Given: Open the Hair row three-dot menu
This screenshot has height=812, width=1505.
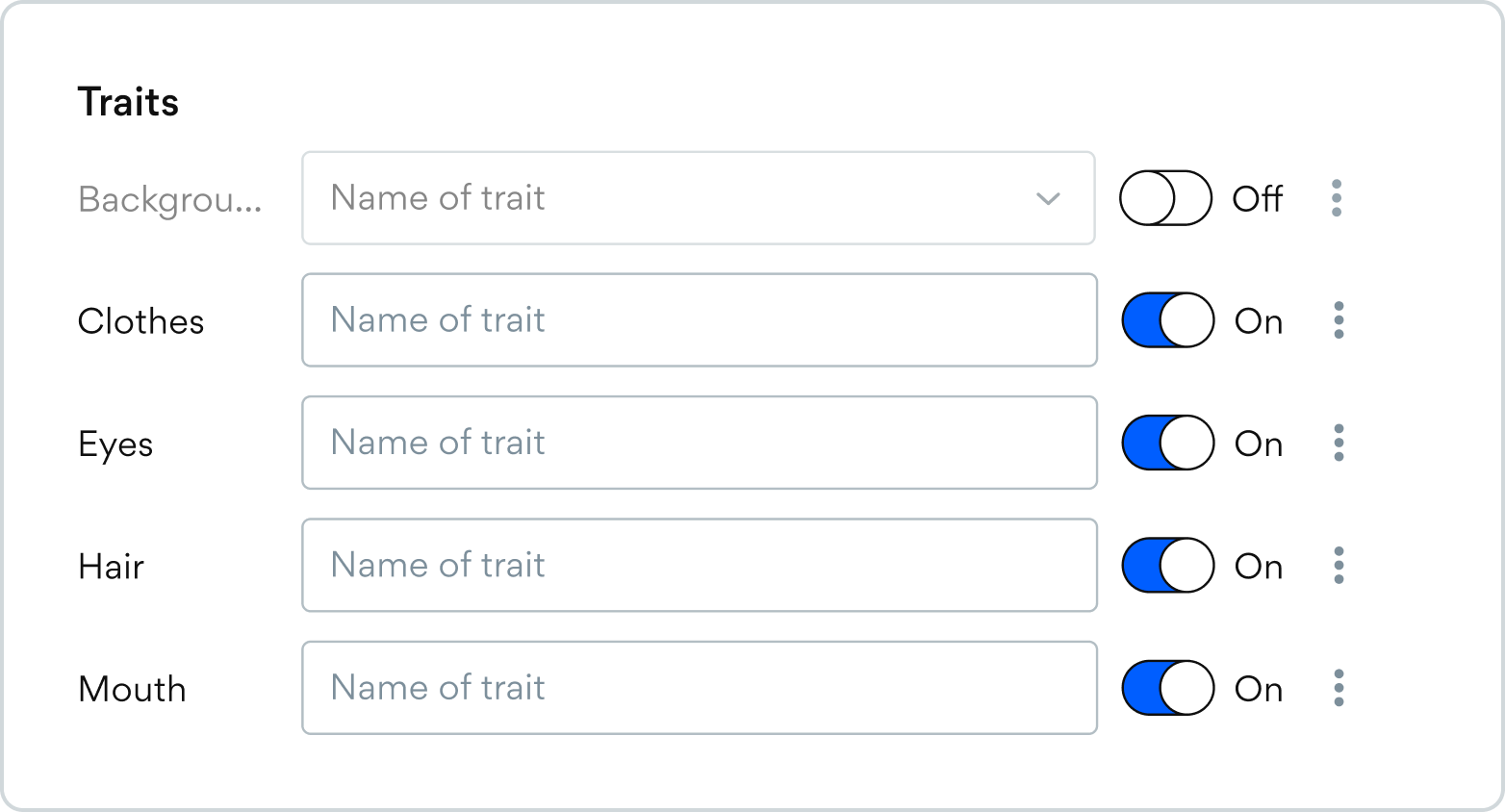Looking at the screenshot, I should click(x=1339, y=566).
